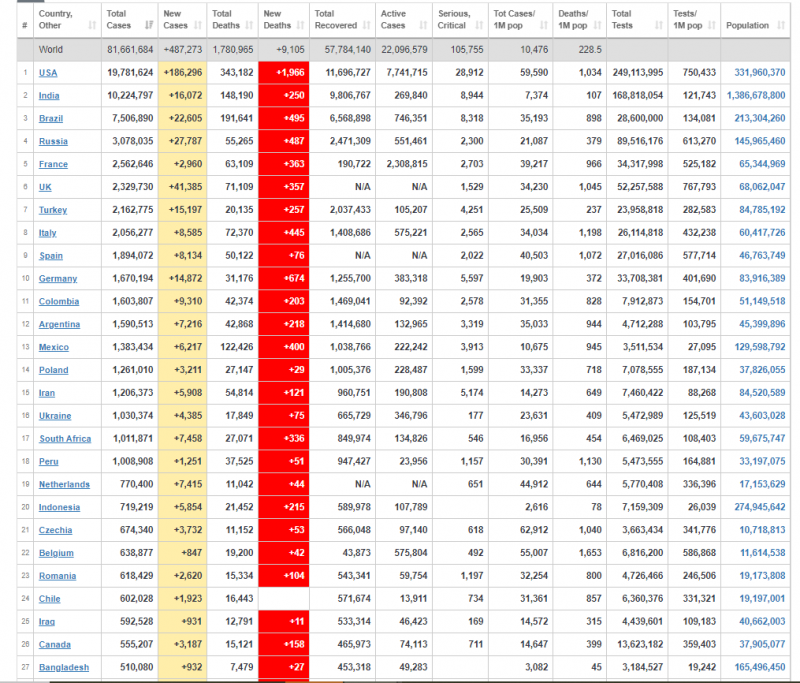The height and width of the screenshot is (683, 800).
Task: Sort table by Total Tests arrow icon
Action: [x=659, y=25]
